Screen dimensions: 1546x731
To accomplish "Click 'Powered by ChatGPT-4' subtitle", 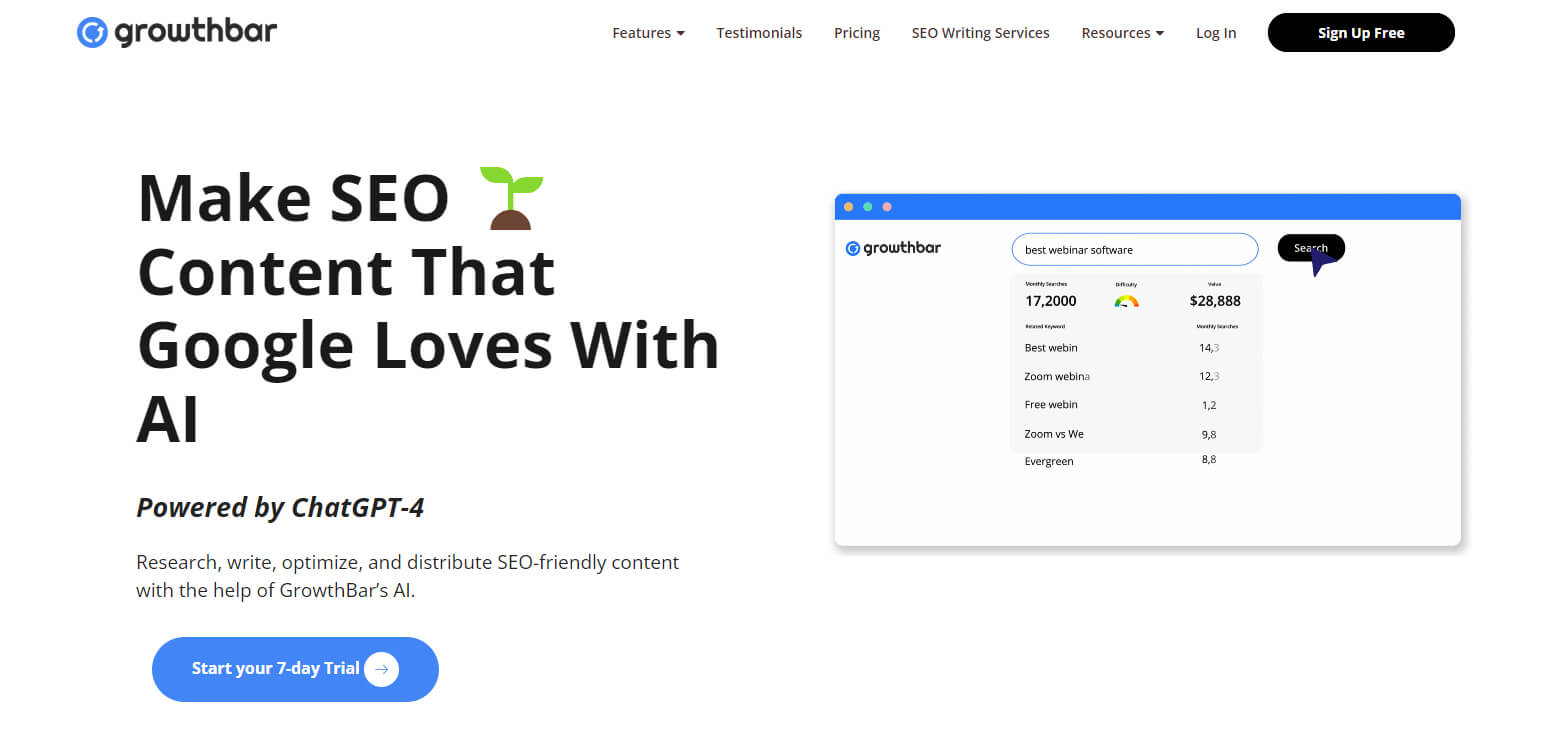I will [280, 508].
